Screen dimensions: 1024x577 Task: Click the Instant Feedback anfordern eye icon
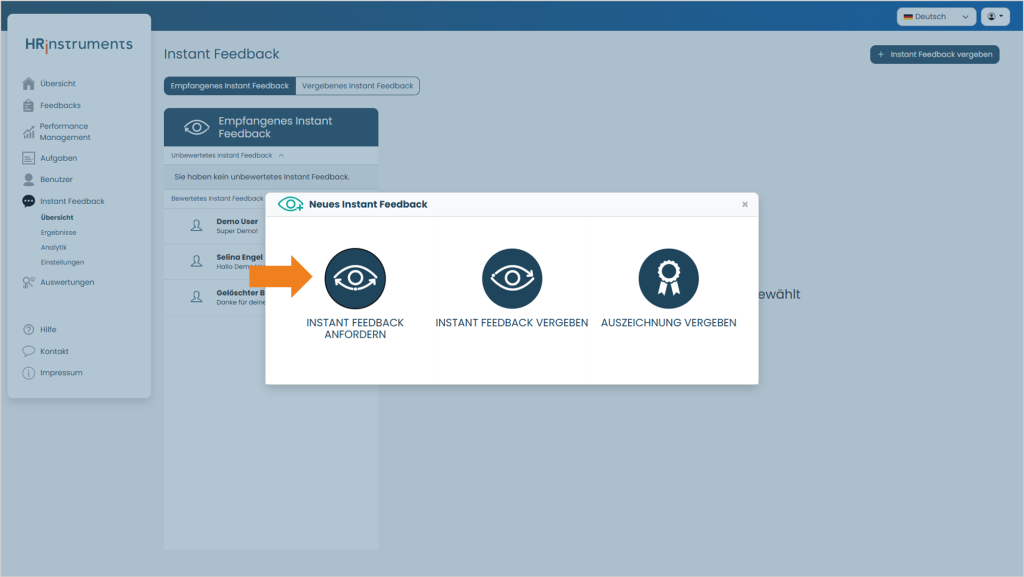(355, 279)
